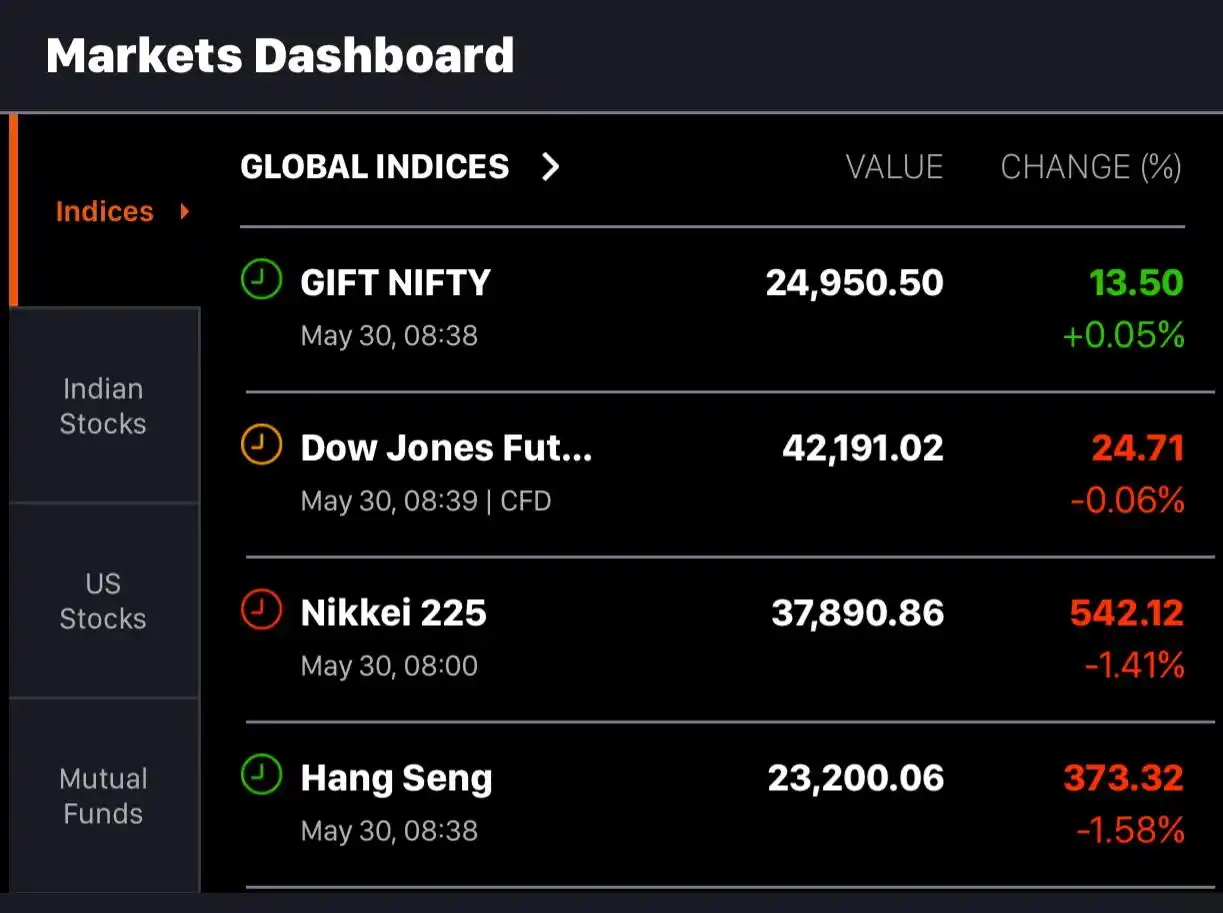Switch to the Indian Stocks tab

pyautogui.click(x=103, y=406)
